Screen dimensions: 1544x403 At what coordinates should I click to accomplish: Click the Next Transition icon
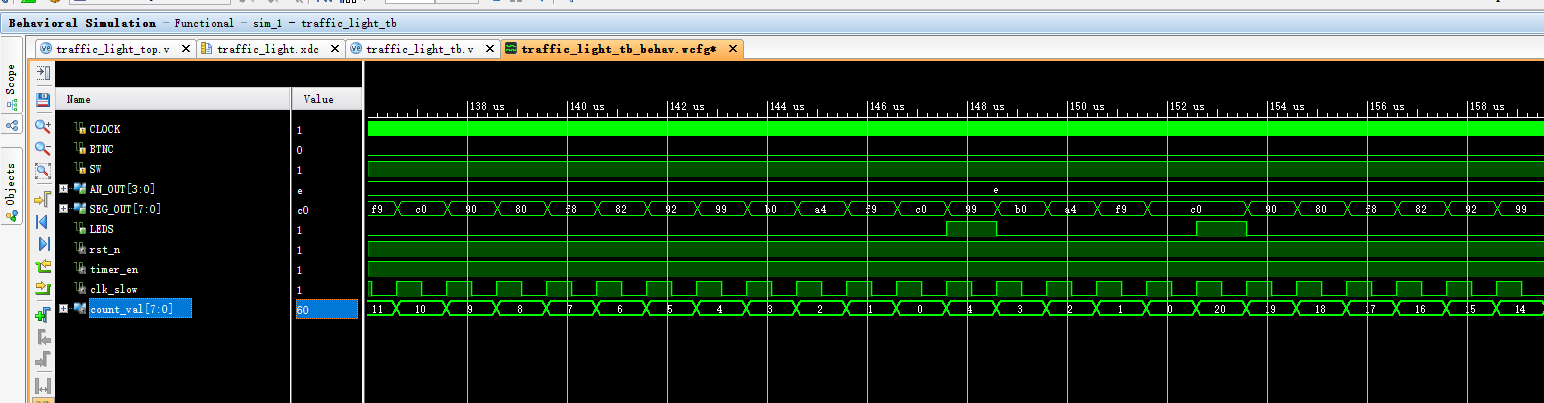coord(43,290)
